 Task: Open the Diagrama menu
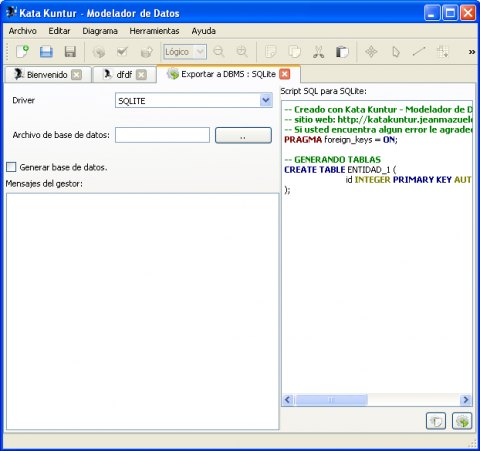pyautogui.click(x=100, y=31)
